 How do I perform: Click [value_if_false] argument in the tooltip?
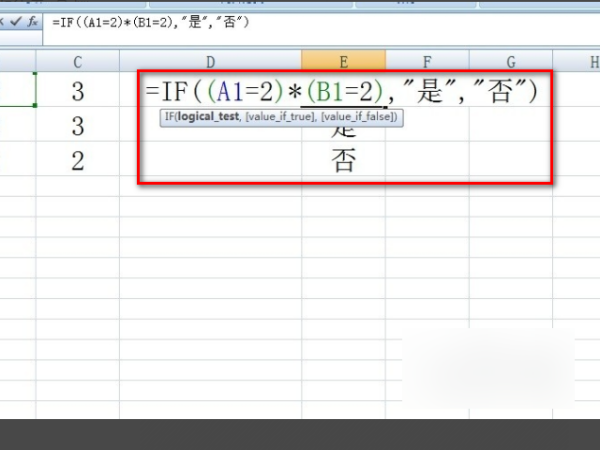tap(358, 118)
